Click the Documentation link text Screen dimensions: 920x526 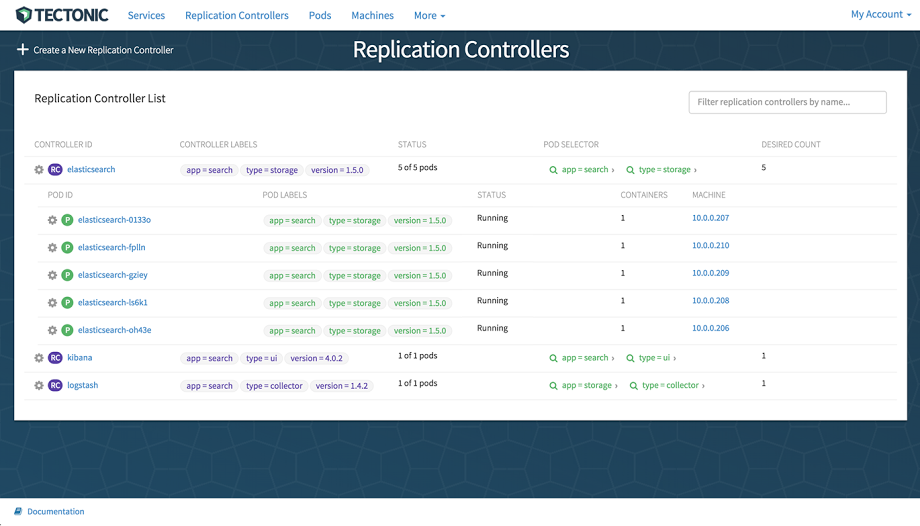click(56, 511)
